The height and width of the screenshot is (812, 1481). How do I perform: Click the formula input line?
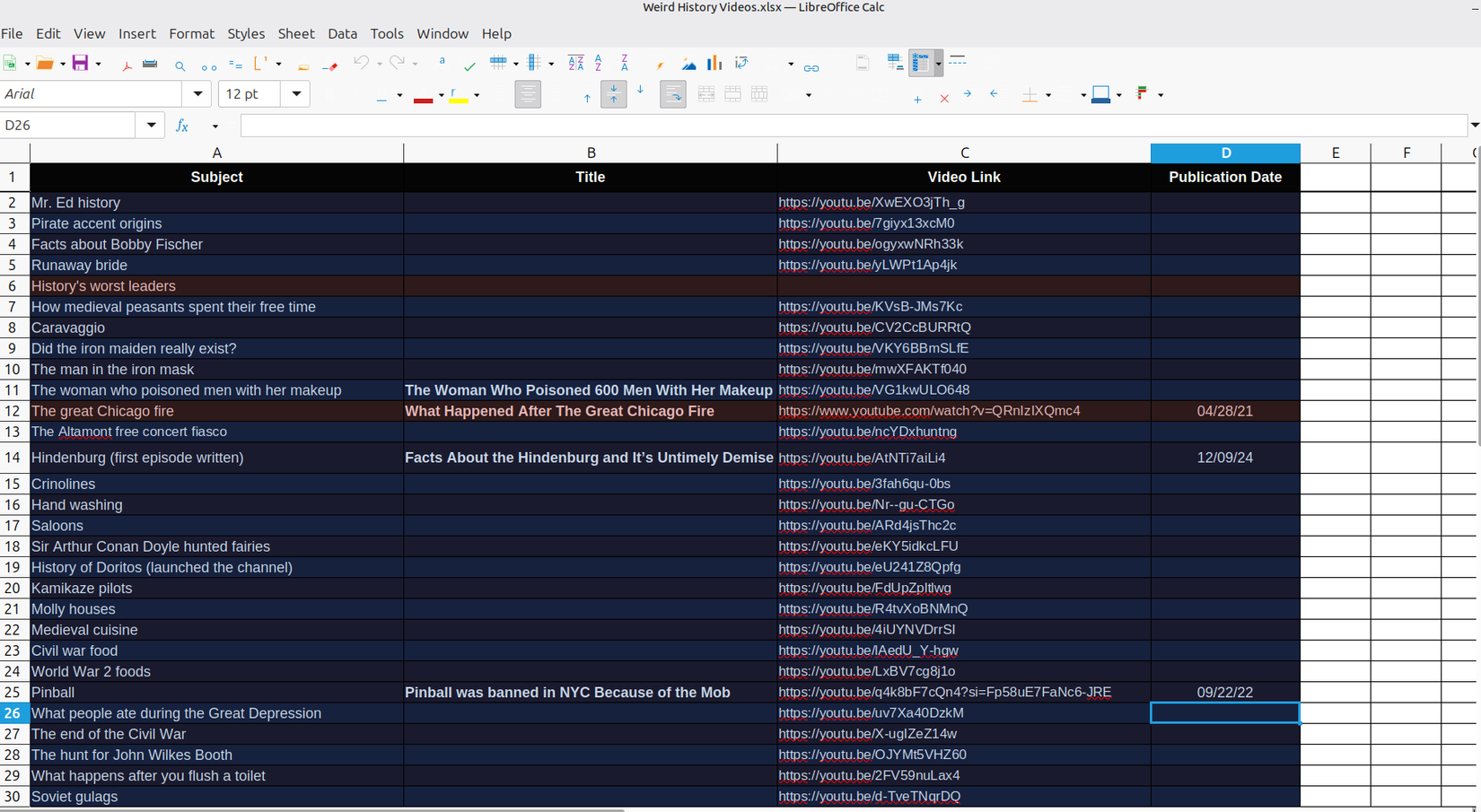854,126
